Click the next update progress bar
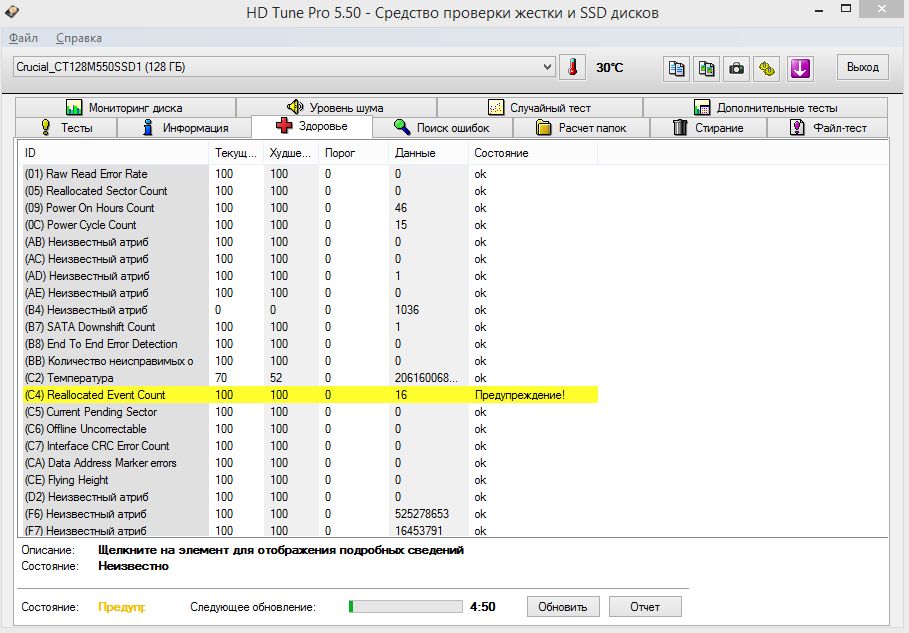The width and height of the screenshot is (909, 633). (406, 607)
